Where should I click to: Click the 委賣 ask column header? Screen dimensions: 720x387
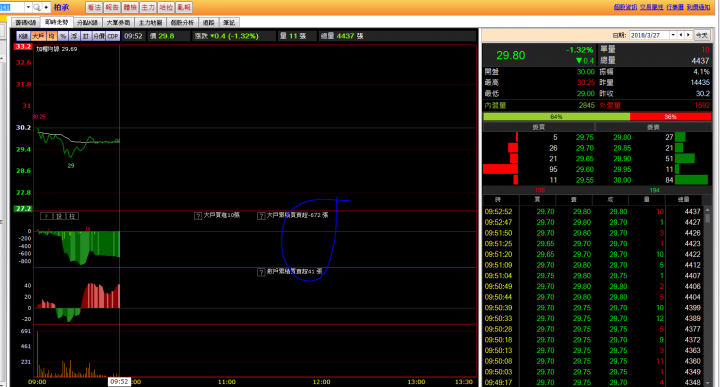(653, 127)
